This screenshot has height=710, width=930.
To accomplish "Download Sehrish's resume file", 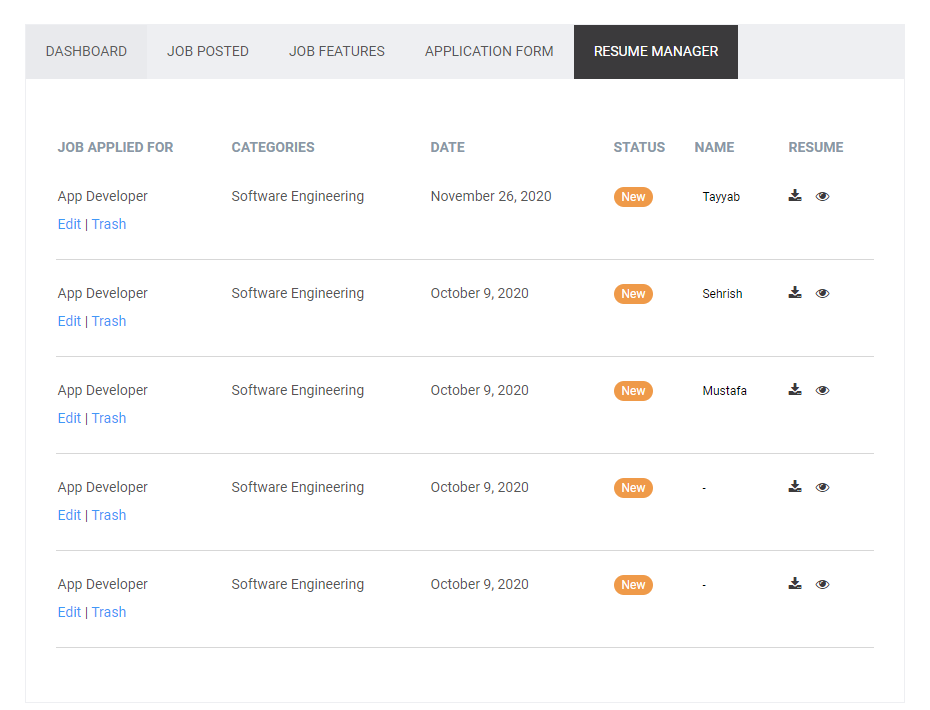I will coord(795,293).
